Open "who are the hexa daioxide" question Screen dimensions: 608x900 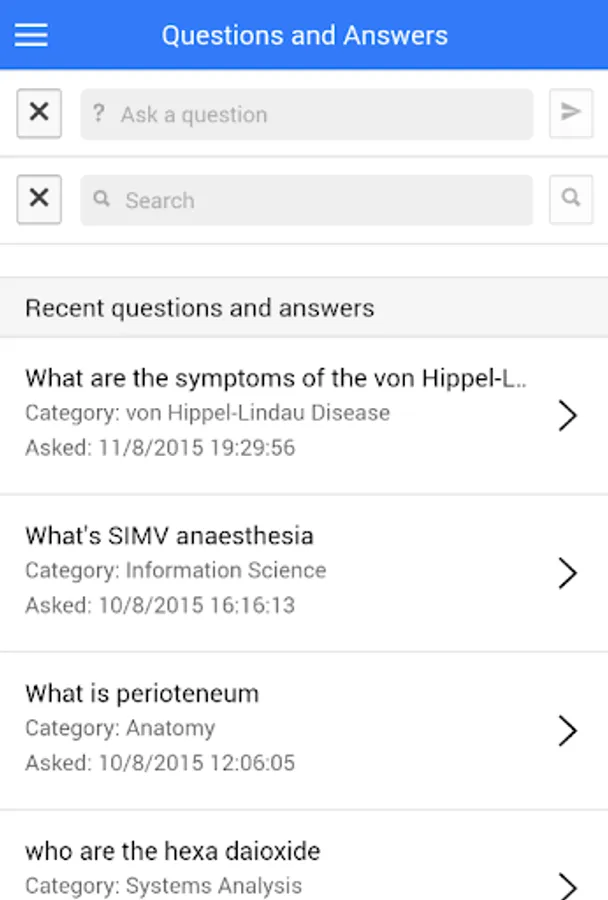(173, 852)
